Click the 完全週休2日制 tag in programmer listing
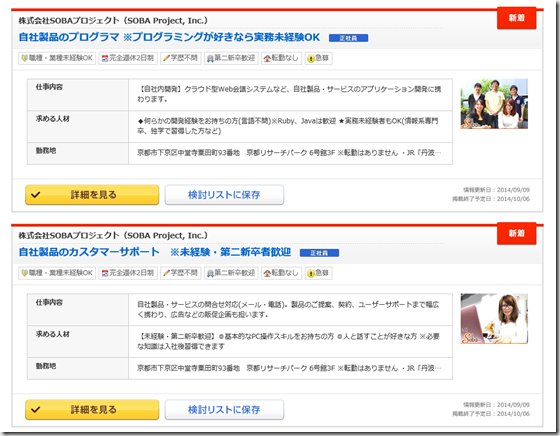 coord(128,58)
